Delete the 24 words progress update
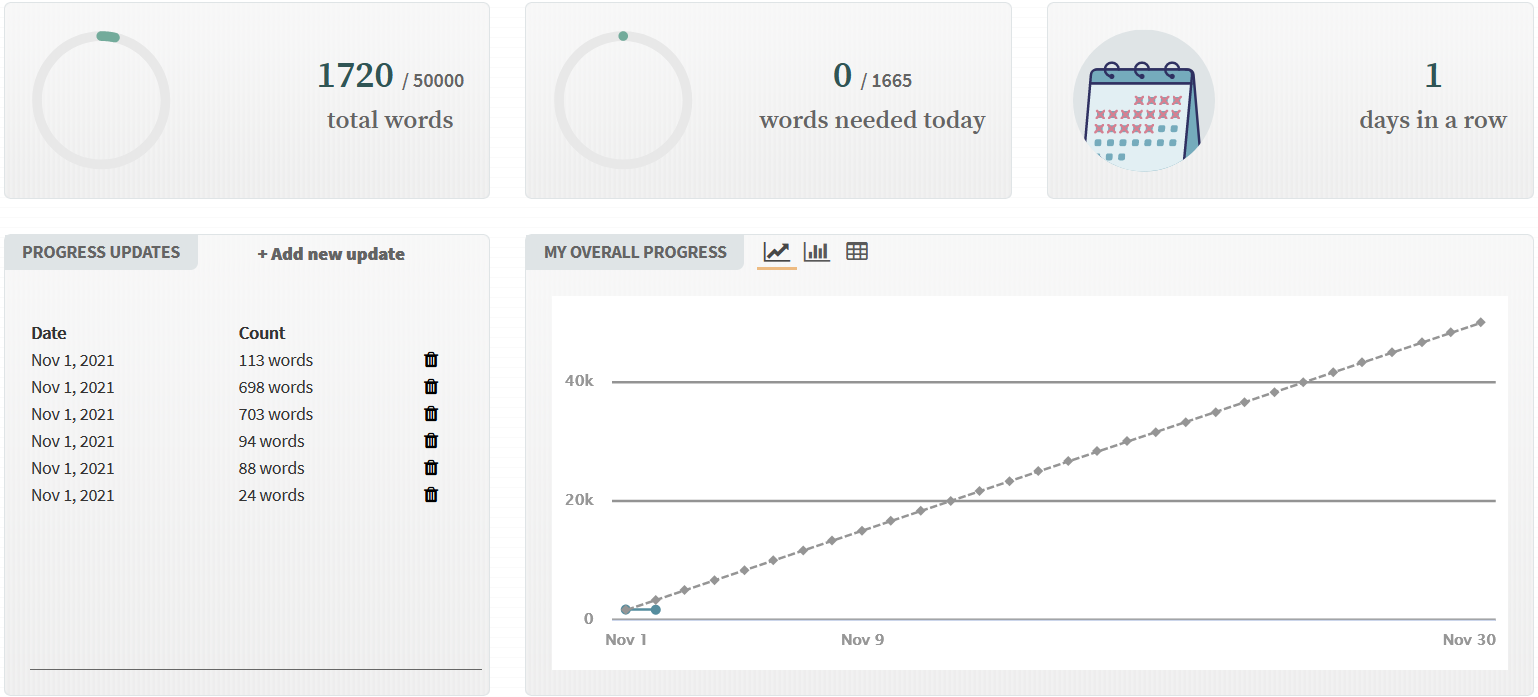Image resolution: width=1538 pixels, height=697 pixels. [x=431, y=495]
